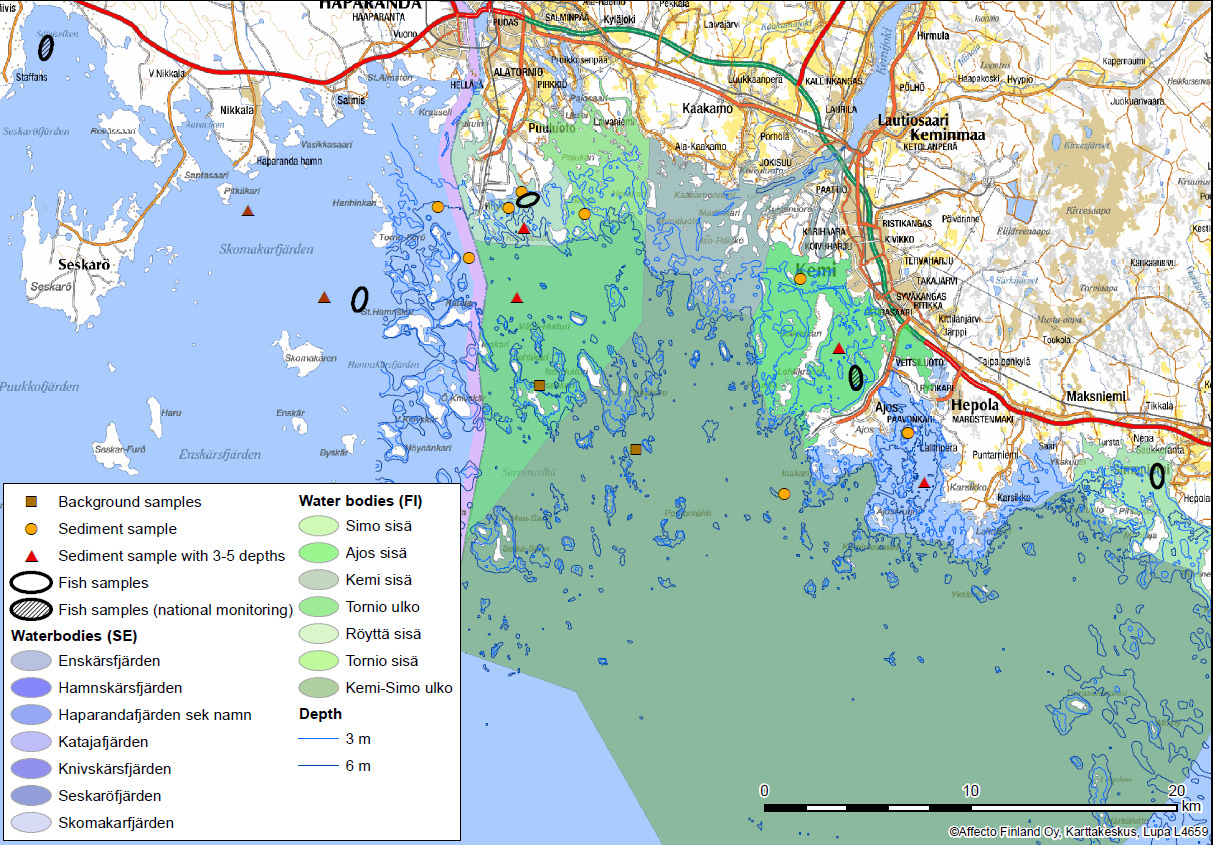
Task: Click the 3 m depth line symbol
Action: (x=320, y=740)
